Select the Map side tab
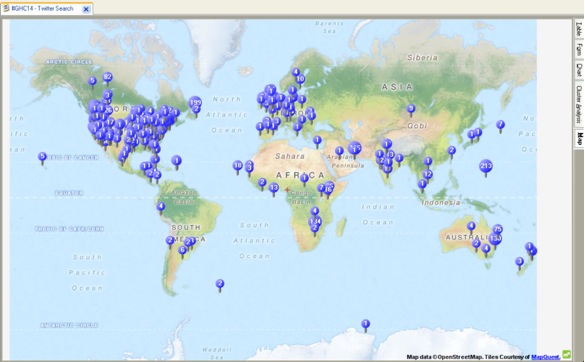This screenshot has width=585, height=362. 579,138
